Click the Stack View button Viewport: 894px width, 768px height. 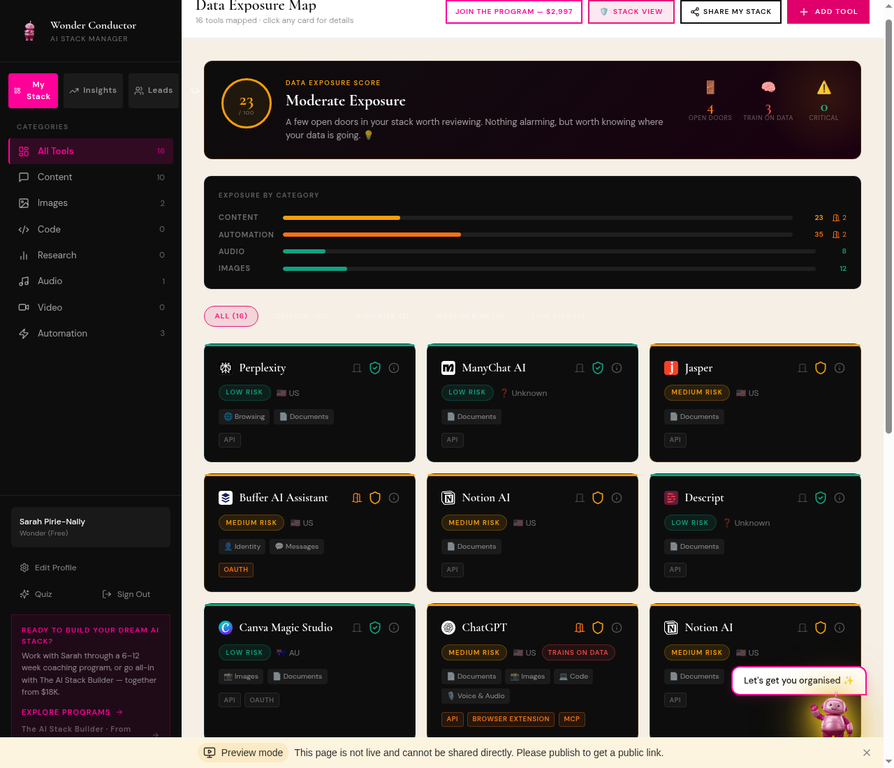(631, 11)
